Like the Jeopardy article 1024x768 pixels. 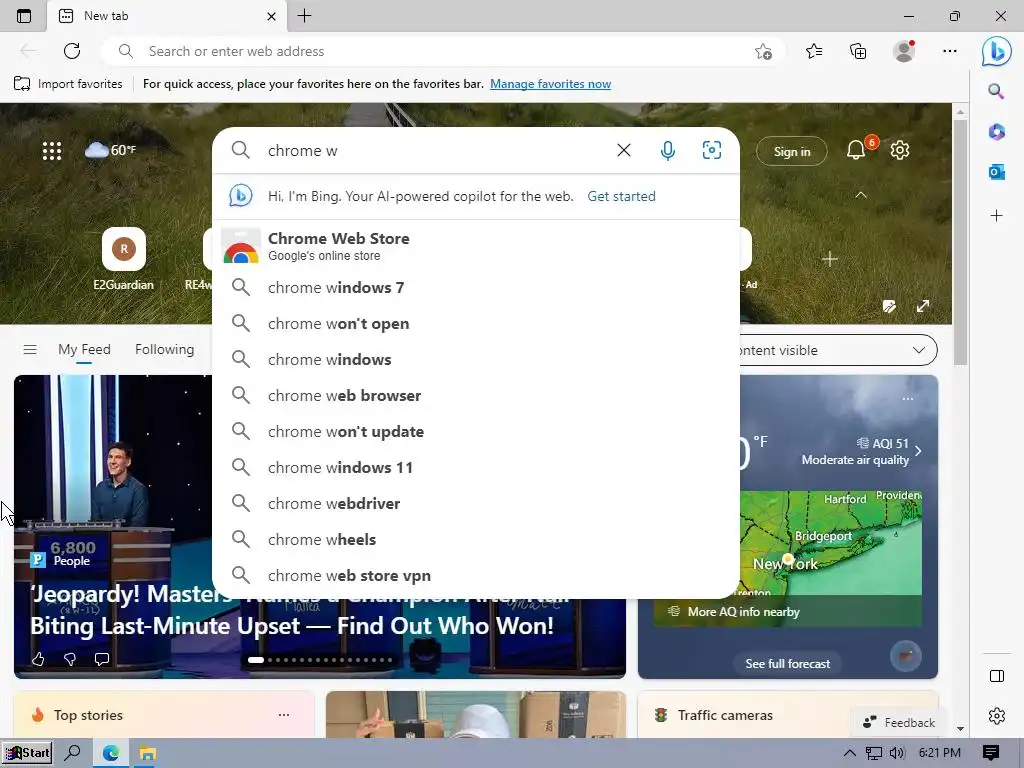coord(38,659)
